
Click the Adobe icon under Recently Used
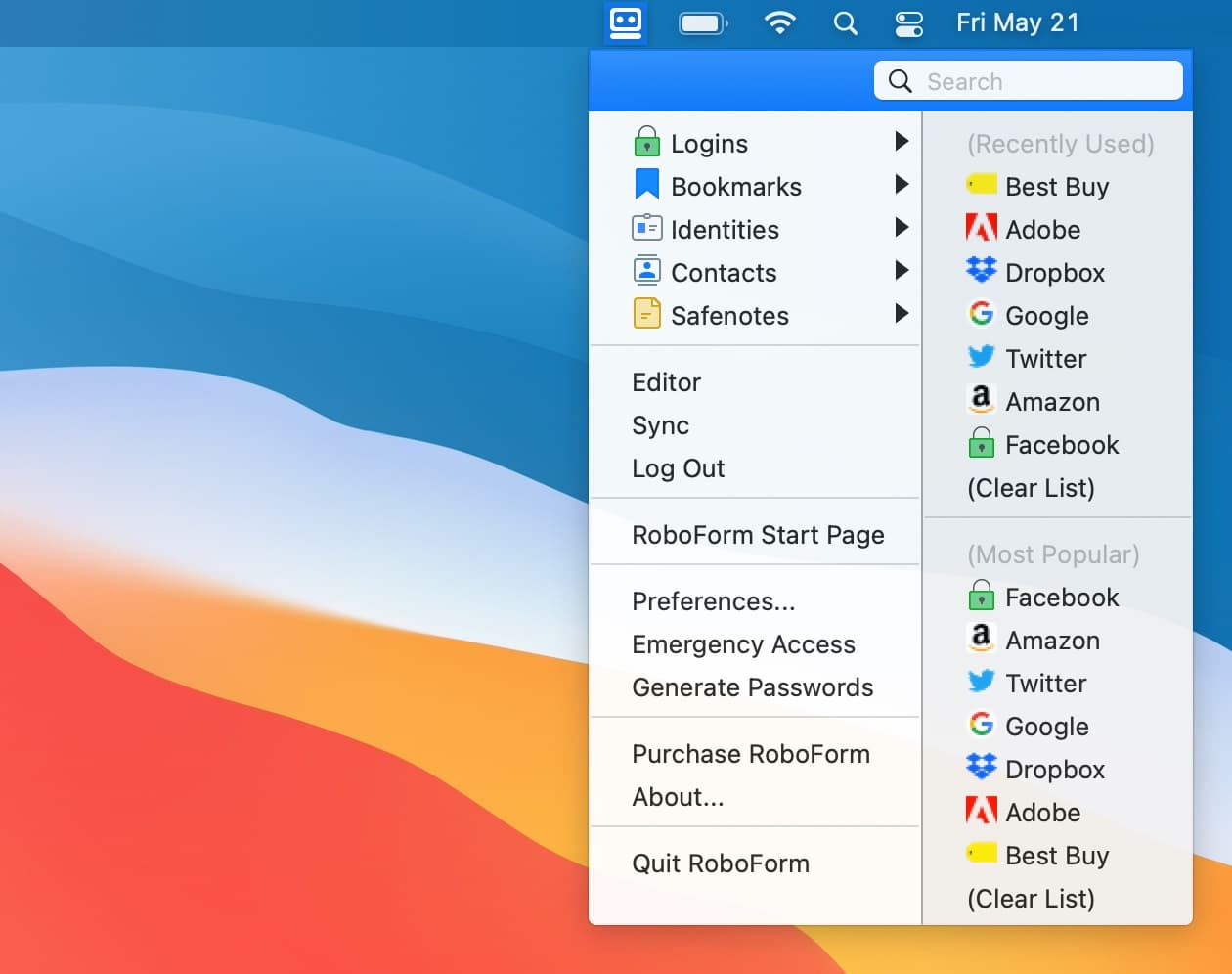(981, 229)
